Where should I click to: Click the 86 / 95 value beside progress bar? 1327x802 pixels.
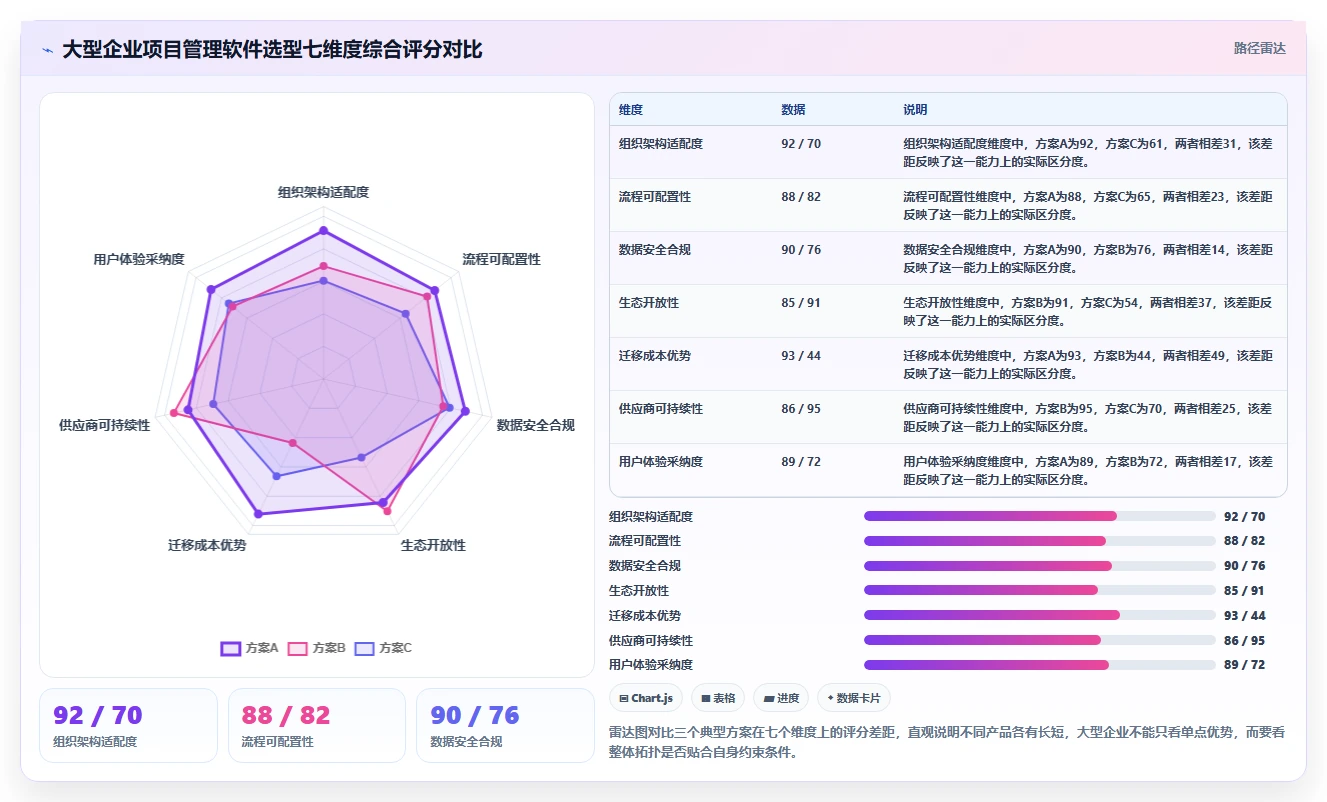tap(1245, 640)
